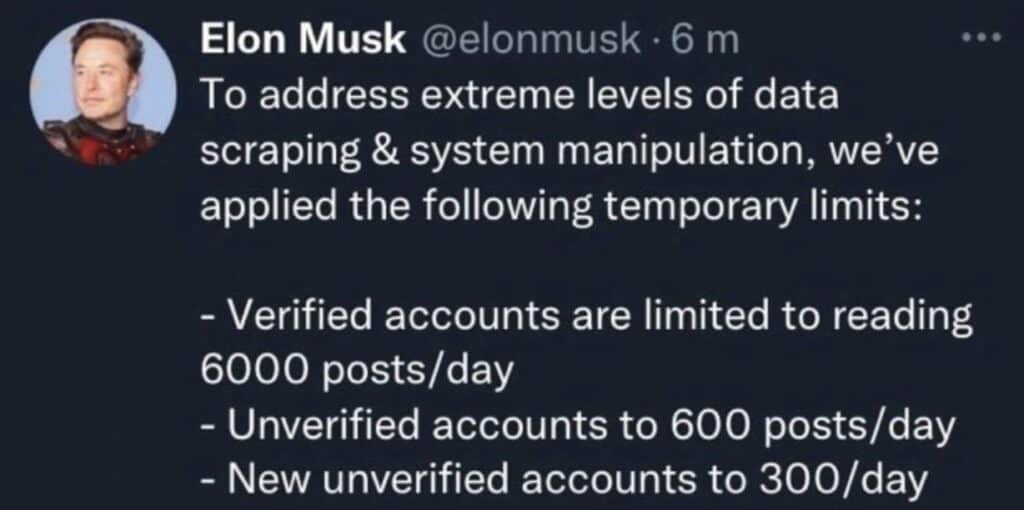The height and width of the screenshot is (510, 1024).
Task: Click the line "applied the following temporary limits:"
Action: coord(561,208)
